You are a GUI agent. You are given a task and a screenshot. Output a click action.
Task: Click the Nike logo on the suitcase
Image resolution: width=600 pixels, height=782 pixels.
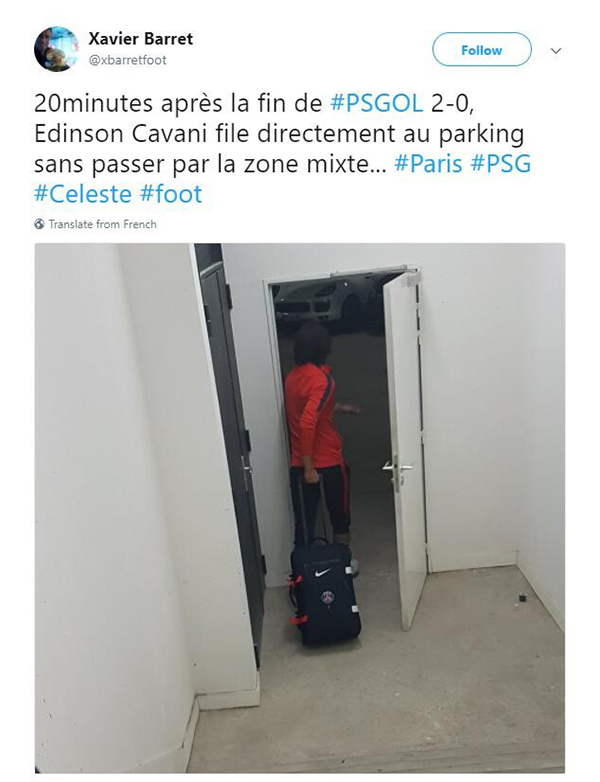323,572
